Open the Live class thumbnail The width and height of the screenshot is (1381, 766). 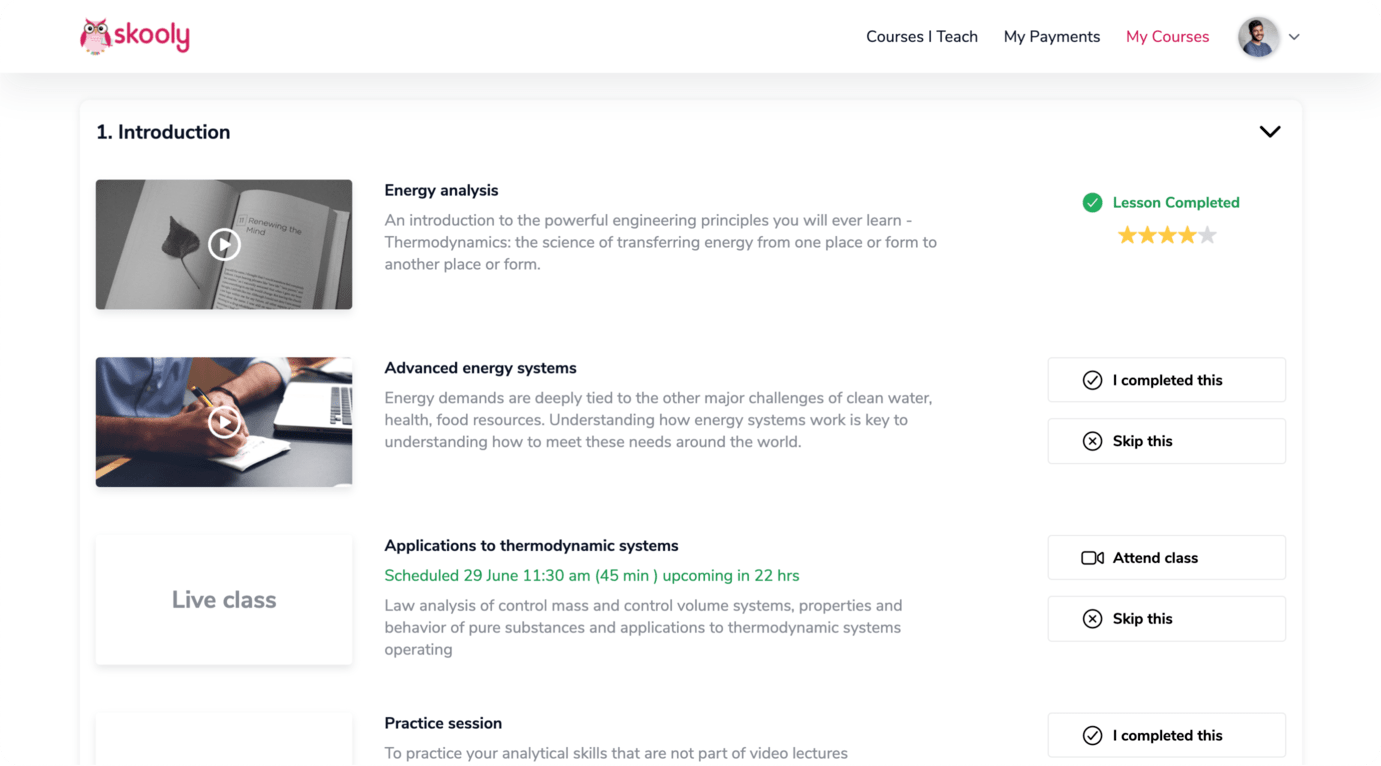224,599
